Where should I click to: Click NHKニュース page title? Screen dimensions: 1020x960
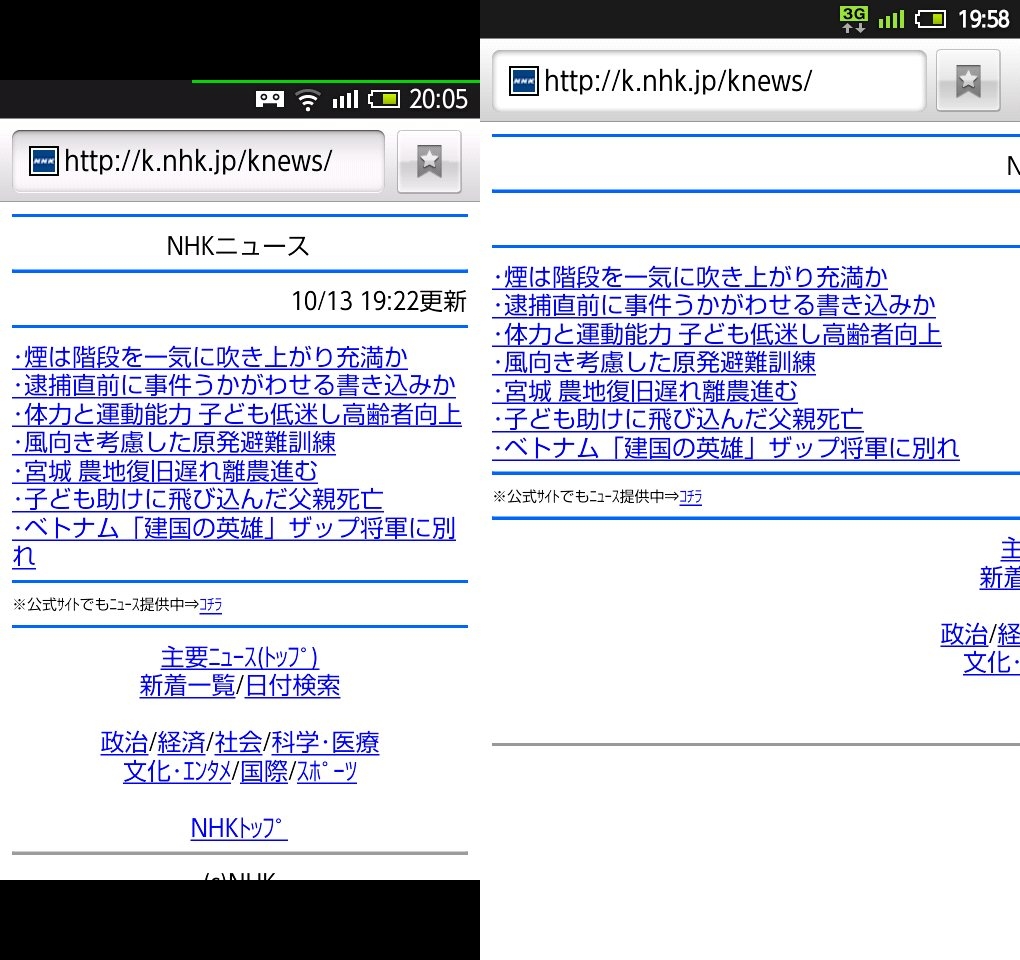tap(238, 246)
